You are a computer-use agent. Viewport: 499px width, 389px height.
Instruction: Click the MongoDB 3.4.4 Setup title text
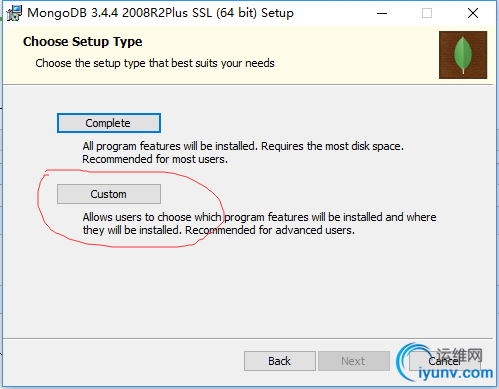pos(160,13)
